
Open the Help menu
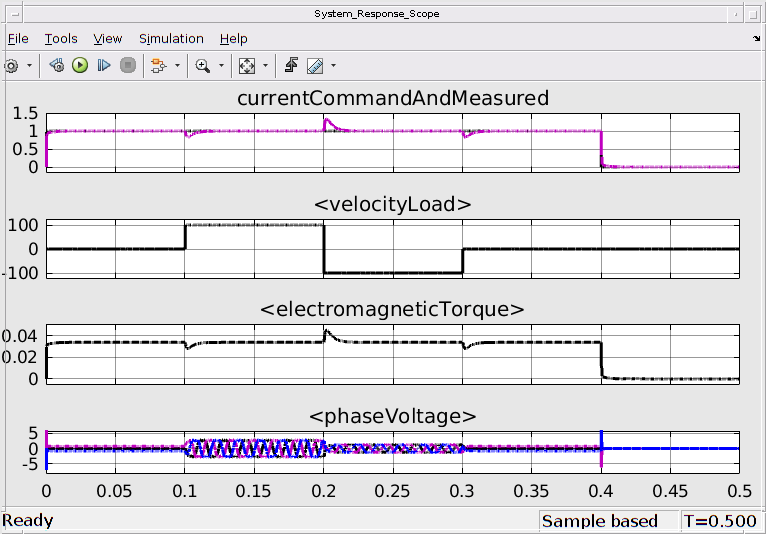tap(234, 39)
